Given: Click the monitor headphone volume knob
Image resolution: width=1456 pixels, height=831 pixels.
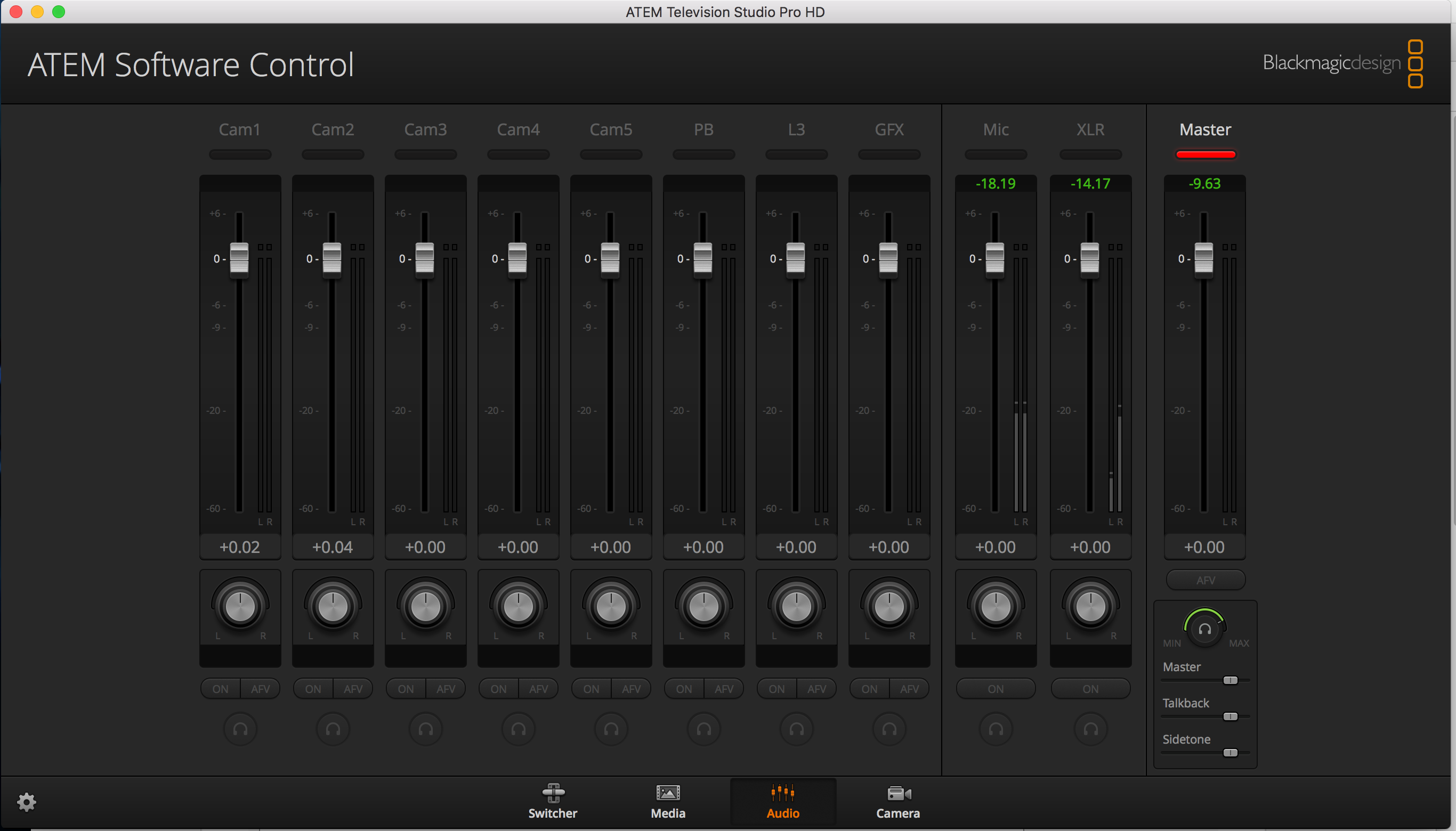Looking at the screenshot, I should (1205, 629).
